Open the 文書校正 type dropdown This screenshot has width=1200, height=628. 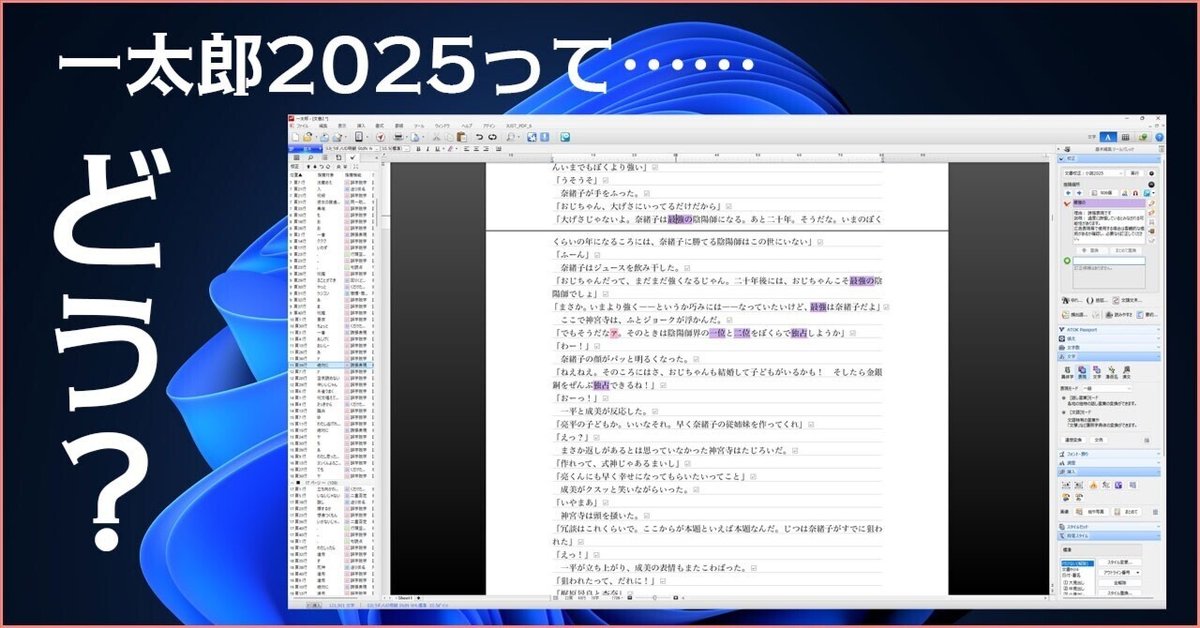[1092, 173]
